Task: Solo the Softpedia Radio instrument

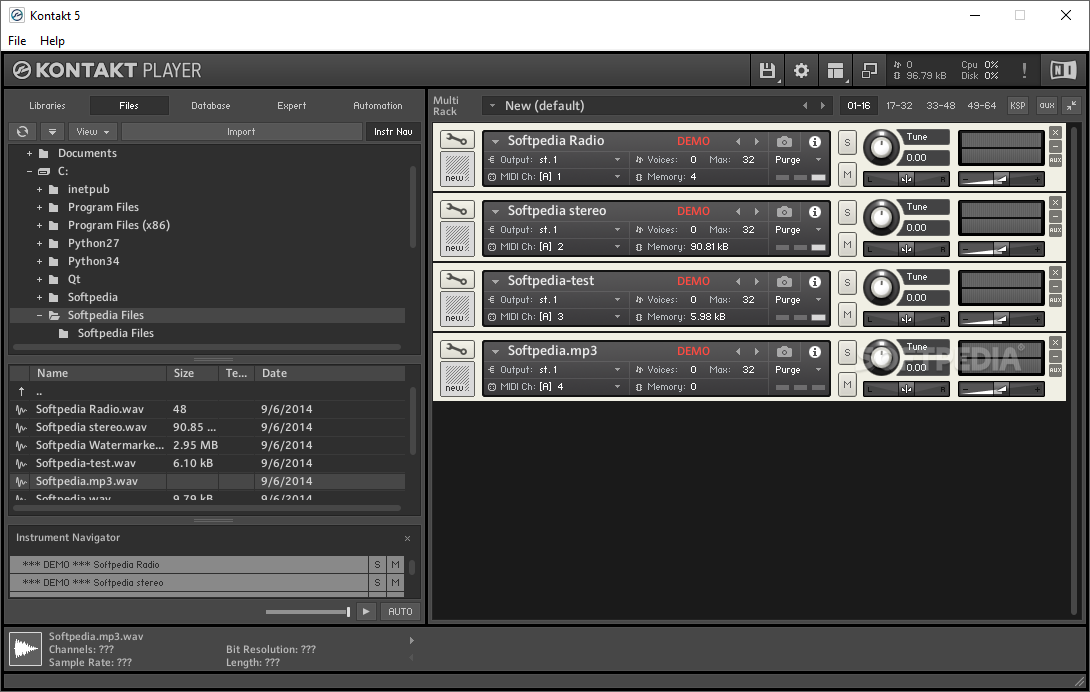Action: 847,142
